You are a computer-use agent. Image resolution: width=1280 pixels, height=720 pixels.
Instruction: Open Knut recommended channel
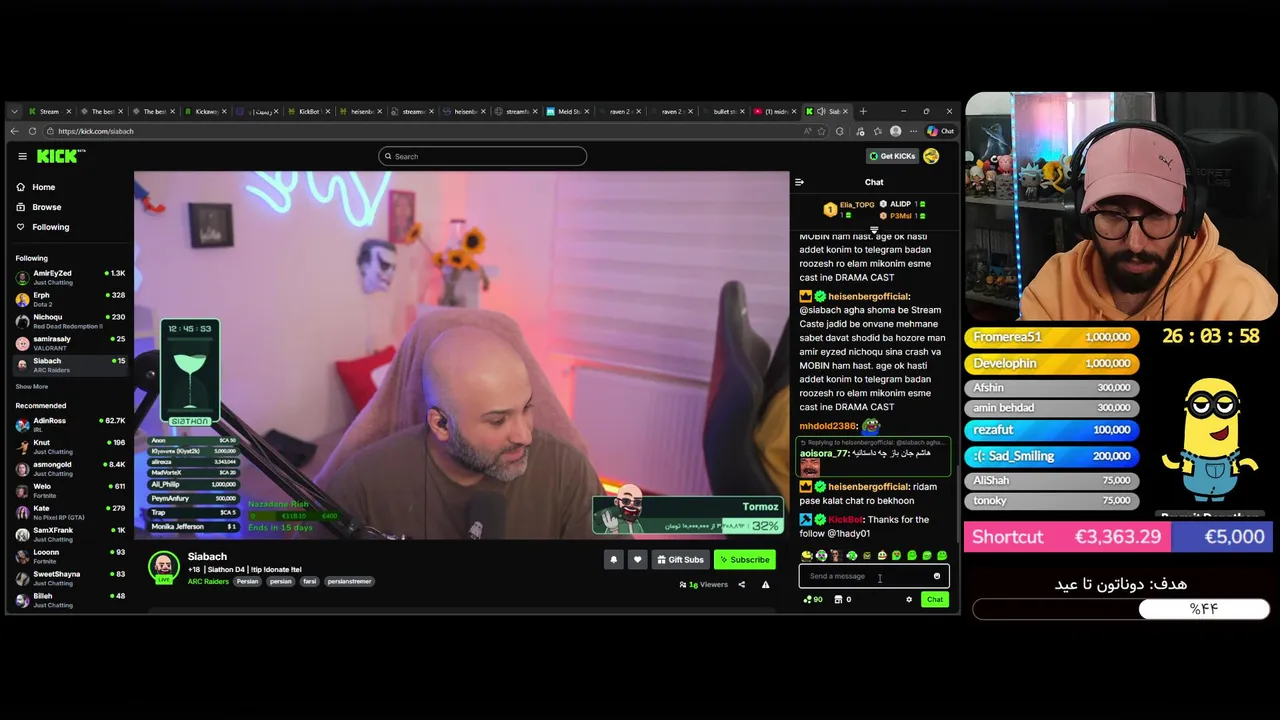(x=70, y=446)
